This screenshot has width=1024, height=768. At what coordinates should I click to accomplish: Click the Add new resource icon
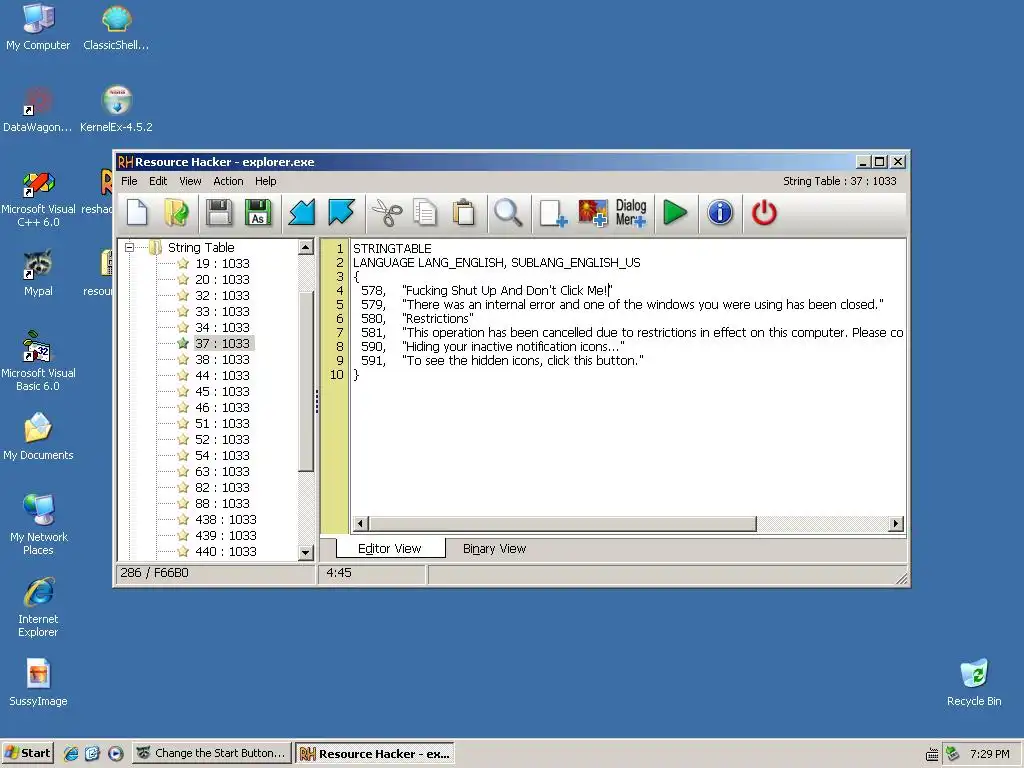tap(552, 213)
